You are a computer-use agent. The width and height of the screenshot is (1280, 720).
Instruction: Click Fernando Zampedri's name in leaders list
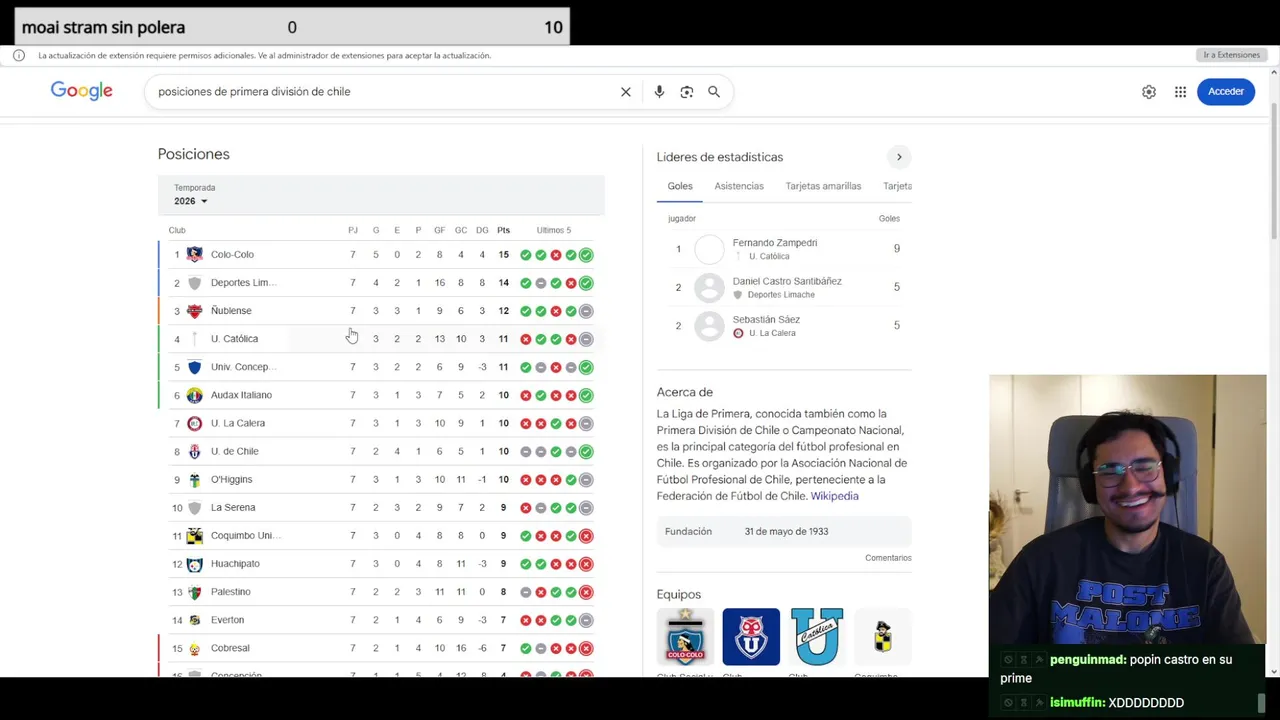[775, 243]
